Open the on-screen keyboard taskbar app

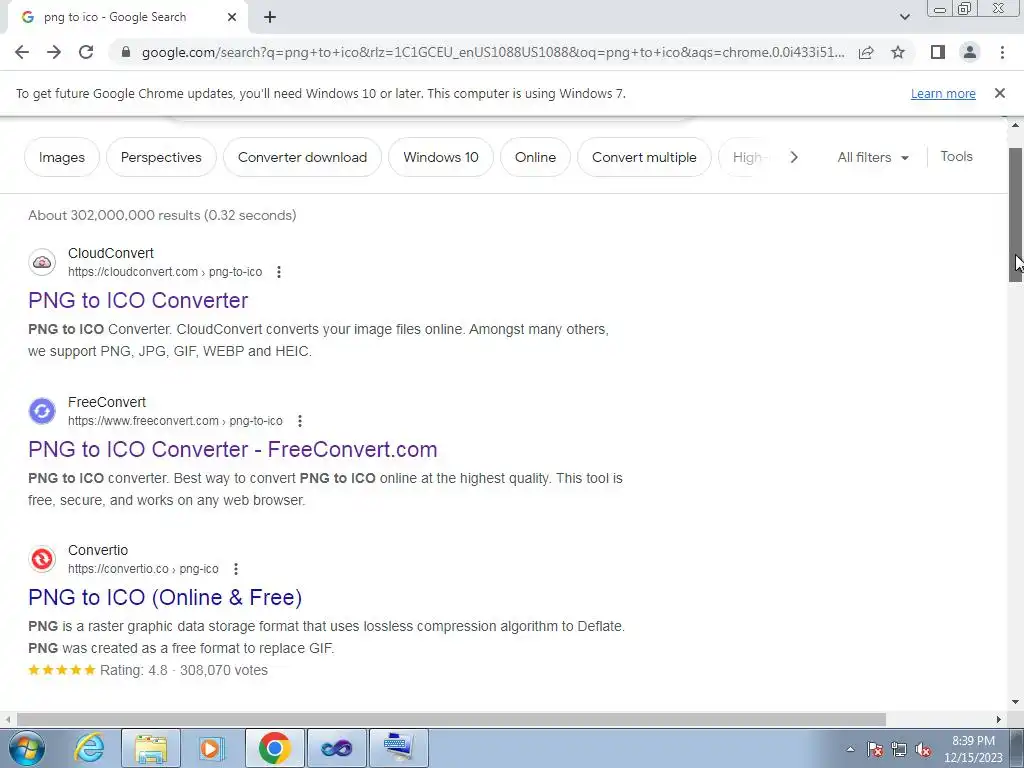(399, 748)
